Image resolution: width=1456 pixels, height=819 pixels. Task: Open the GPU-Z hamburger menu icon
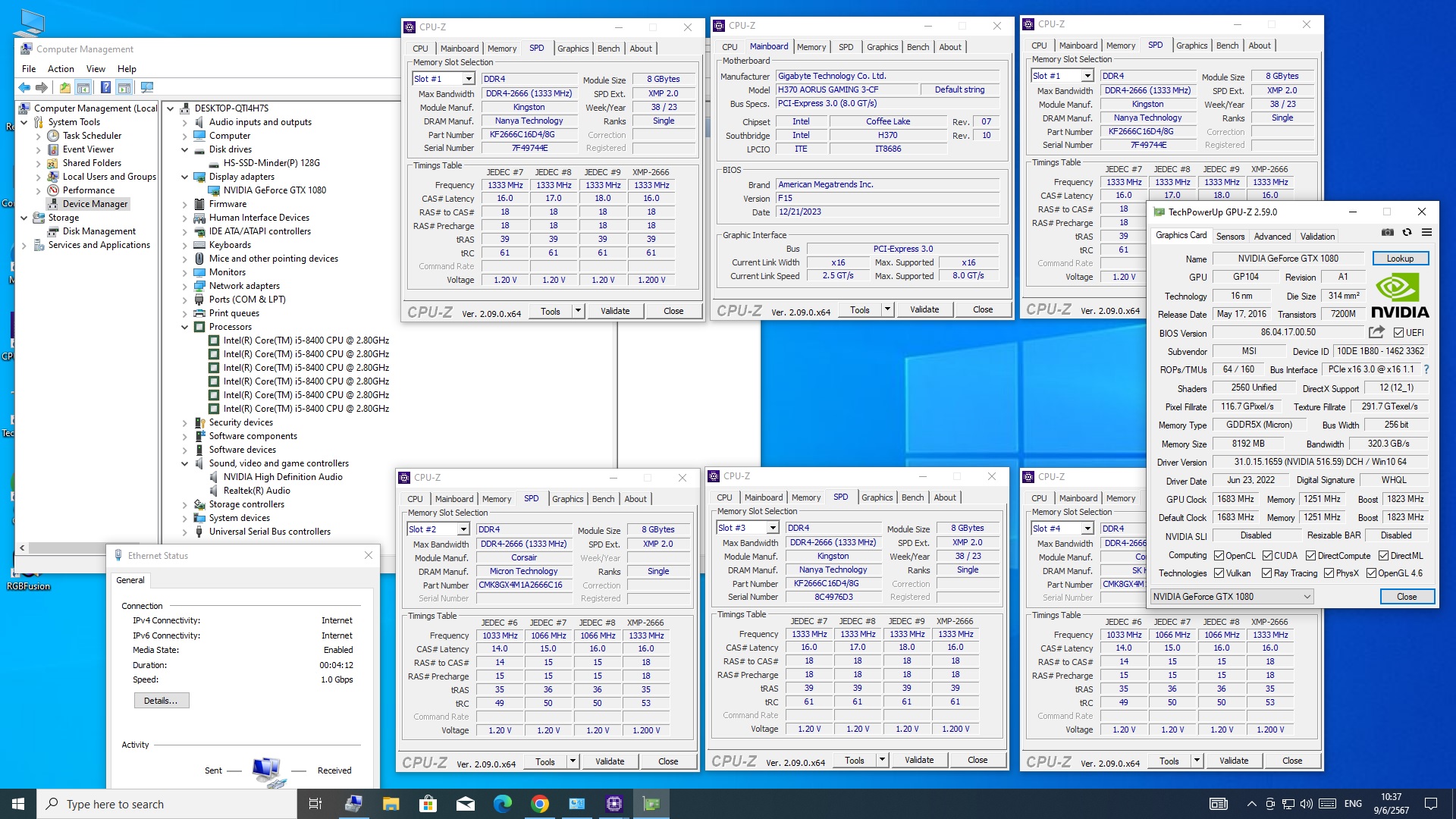1426,232
